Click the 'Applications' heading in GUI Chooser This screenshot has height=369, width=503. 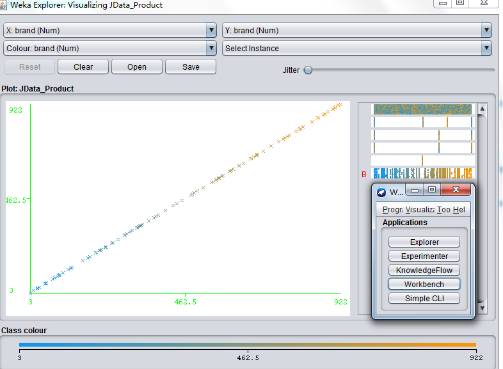tap(405, 222)
